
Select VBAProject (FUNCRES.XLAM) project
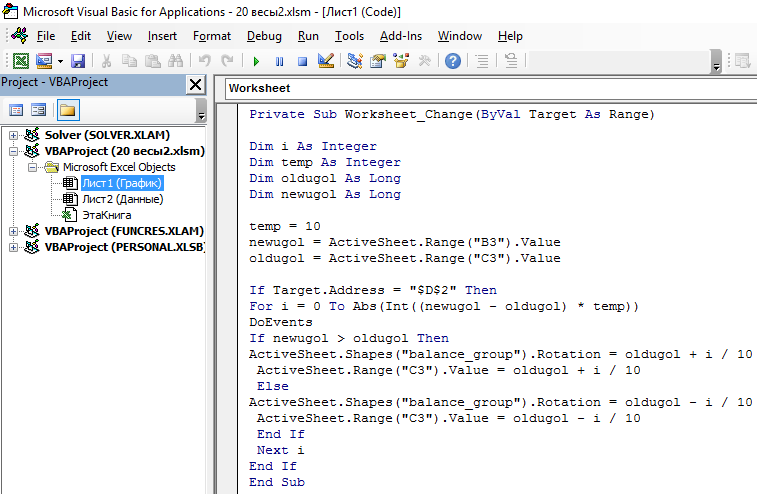click(124, 231)
